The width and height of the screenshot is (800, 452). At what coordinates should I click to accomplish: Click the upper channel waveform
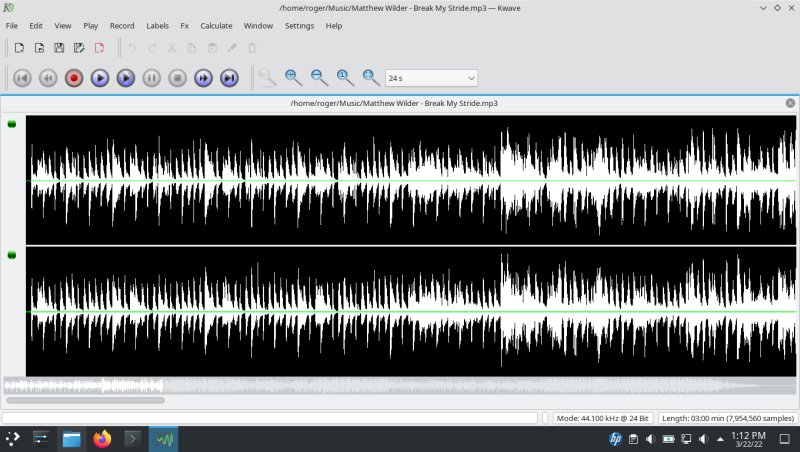411,180
